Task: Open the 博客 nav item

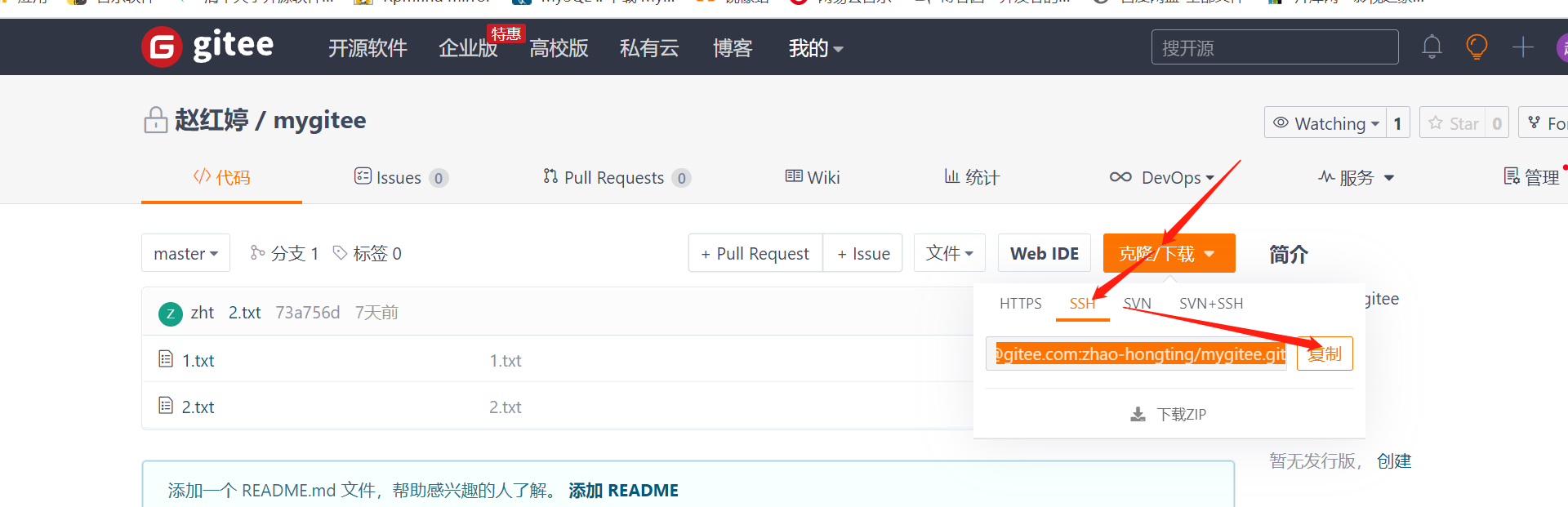Action: pyautogui.click(x=733, y=48)
